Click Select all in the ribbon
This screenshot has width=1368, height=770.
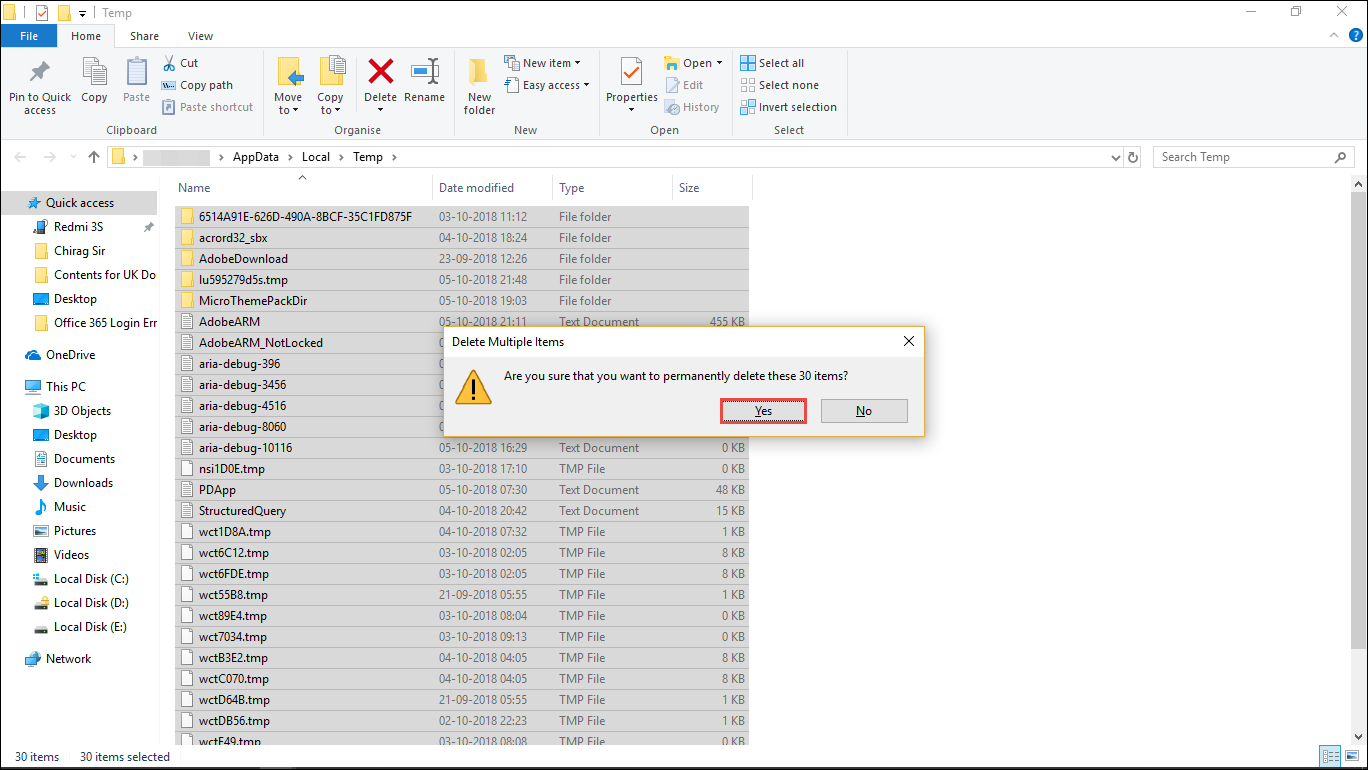pos(772,63)
